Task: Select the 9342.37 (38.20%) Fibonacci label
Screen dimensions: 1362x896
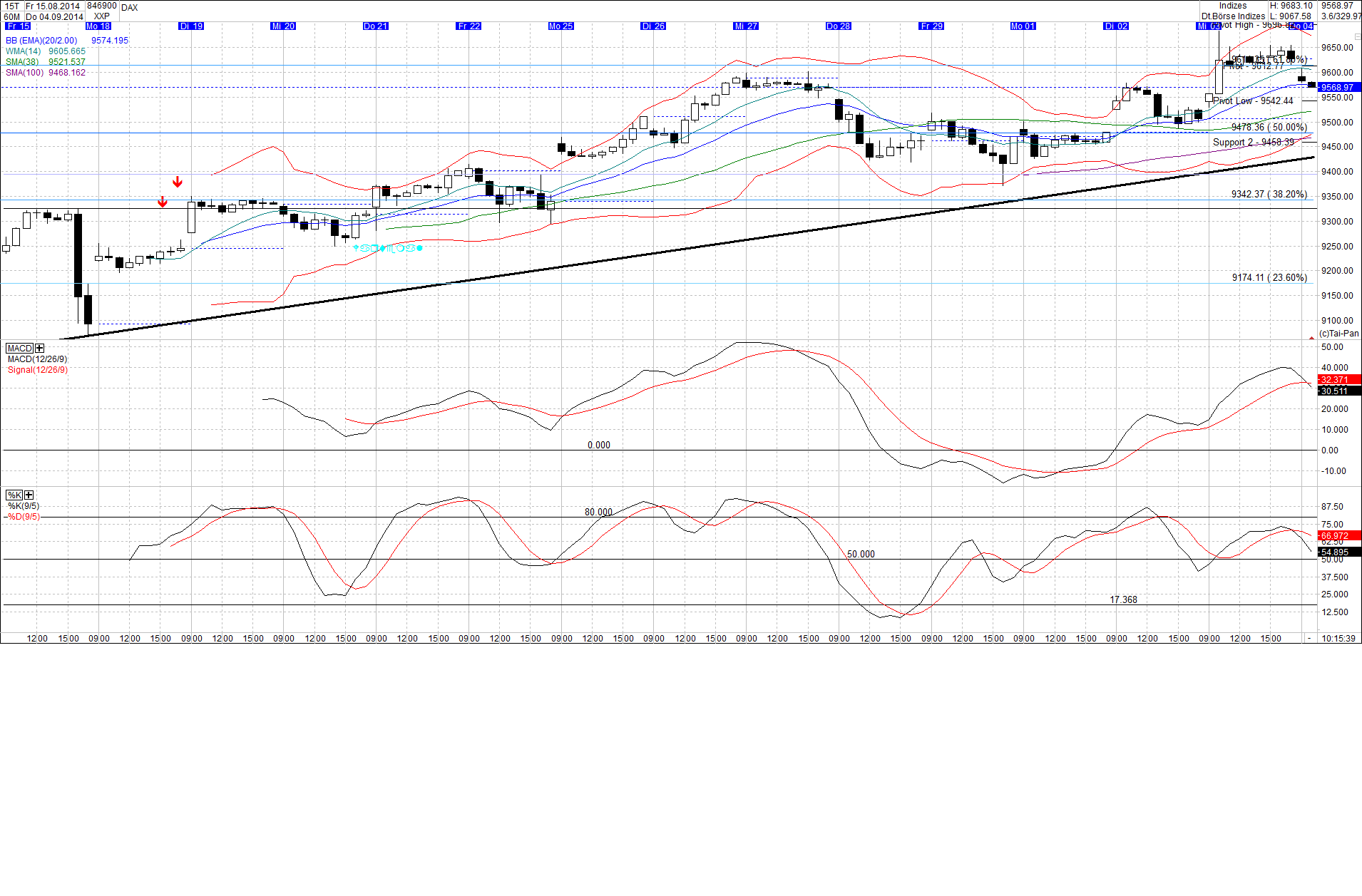Action: pos(1269,195)
